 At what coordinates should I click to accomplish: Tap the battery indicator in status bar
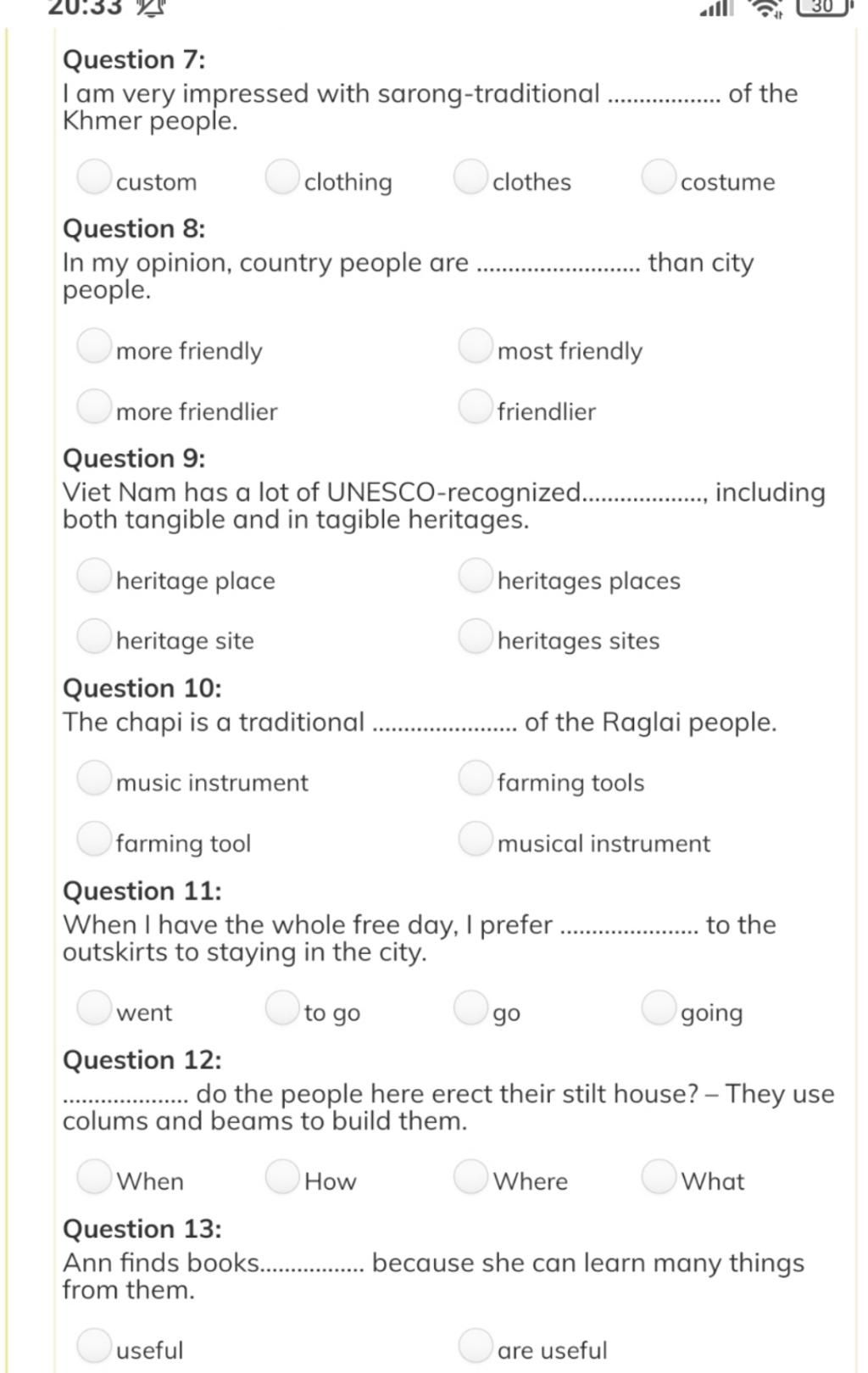tap(823, 8)
